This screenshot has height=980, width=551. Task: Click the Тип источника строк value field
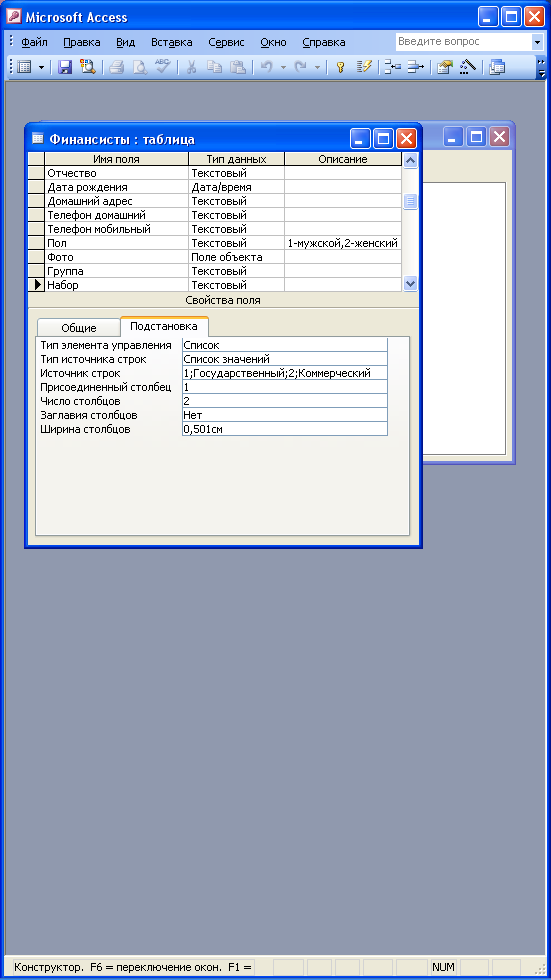pyautogui.click(x=285, y=359)
